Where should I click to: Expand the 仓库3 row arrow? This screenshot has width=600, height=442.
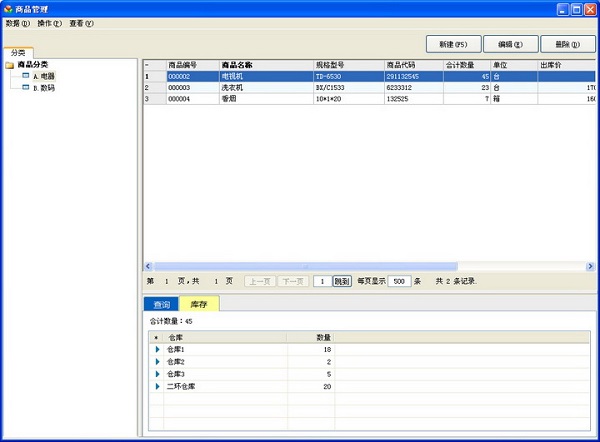[157, 373]
